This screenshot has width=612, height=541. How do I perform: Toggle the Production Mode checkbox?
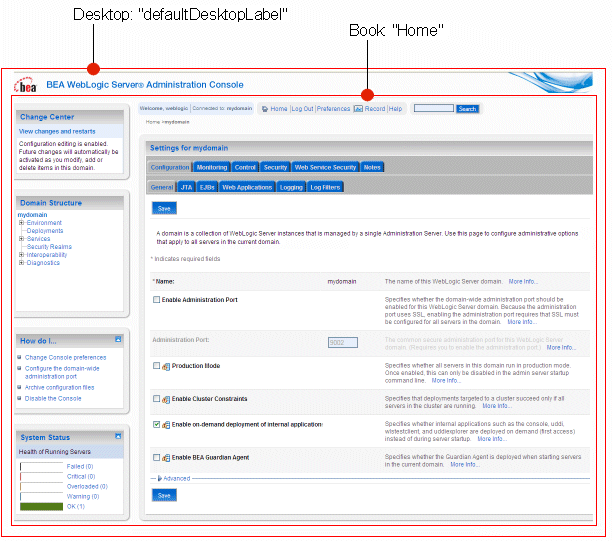(x=157, y=366)
